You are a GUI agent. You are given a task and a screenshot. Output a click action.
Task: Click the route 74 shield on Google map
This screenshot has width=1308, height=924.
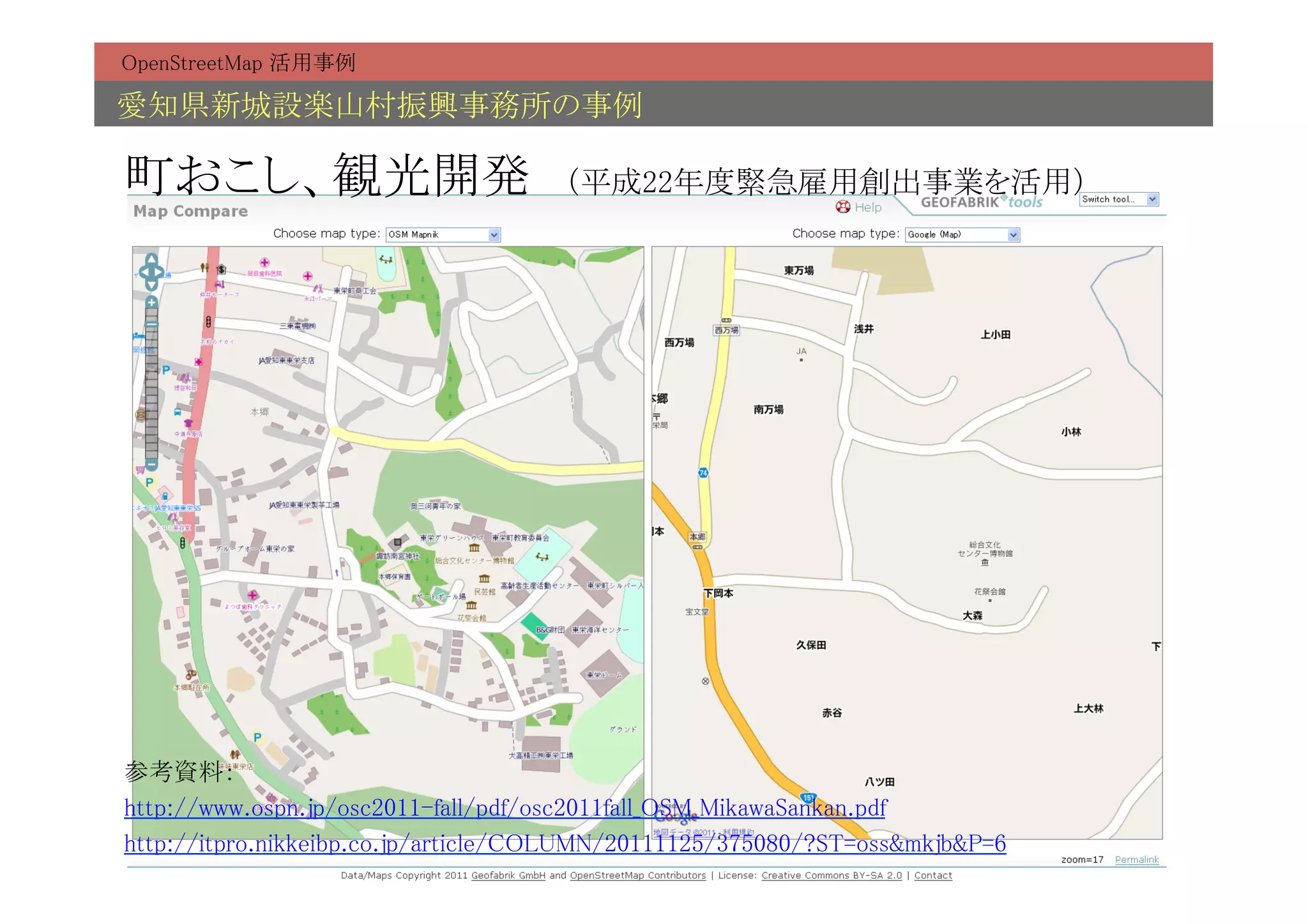[703, 473]
